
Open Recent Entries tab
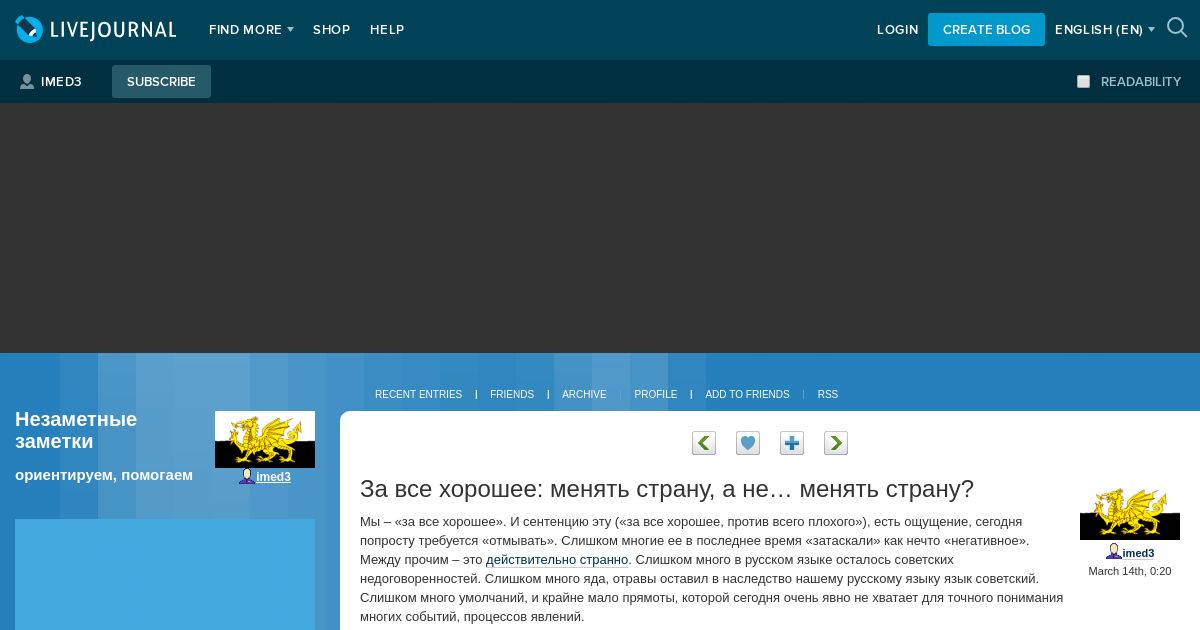coord(418,395)
